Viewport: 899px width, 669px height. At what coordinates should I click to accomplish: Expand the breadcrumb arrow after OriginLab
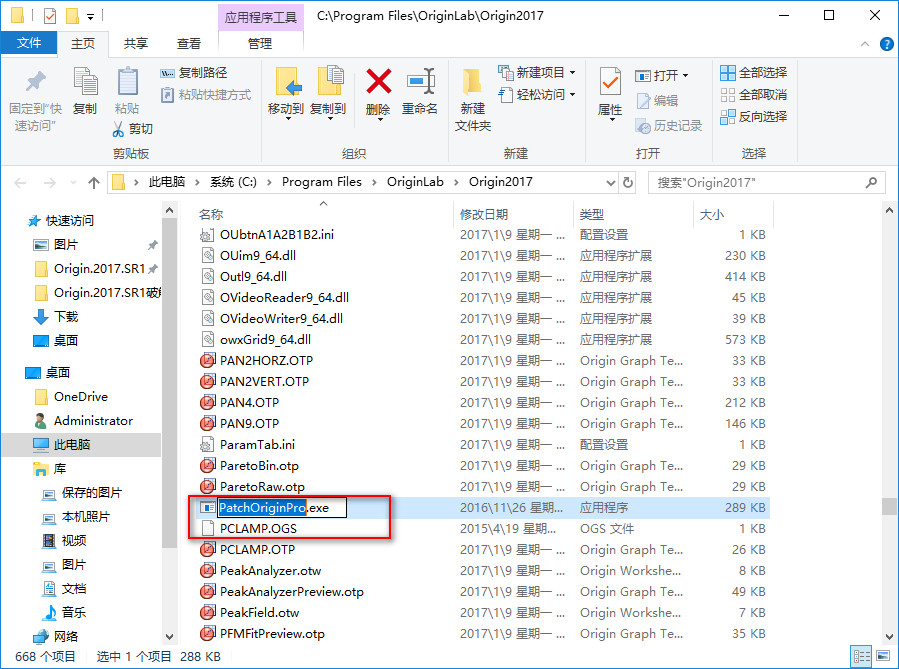coord(456,182)
